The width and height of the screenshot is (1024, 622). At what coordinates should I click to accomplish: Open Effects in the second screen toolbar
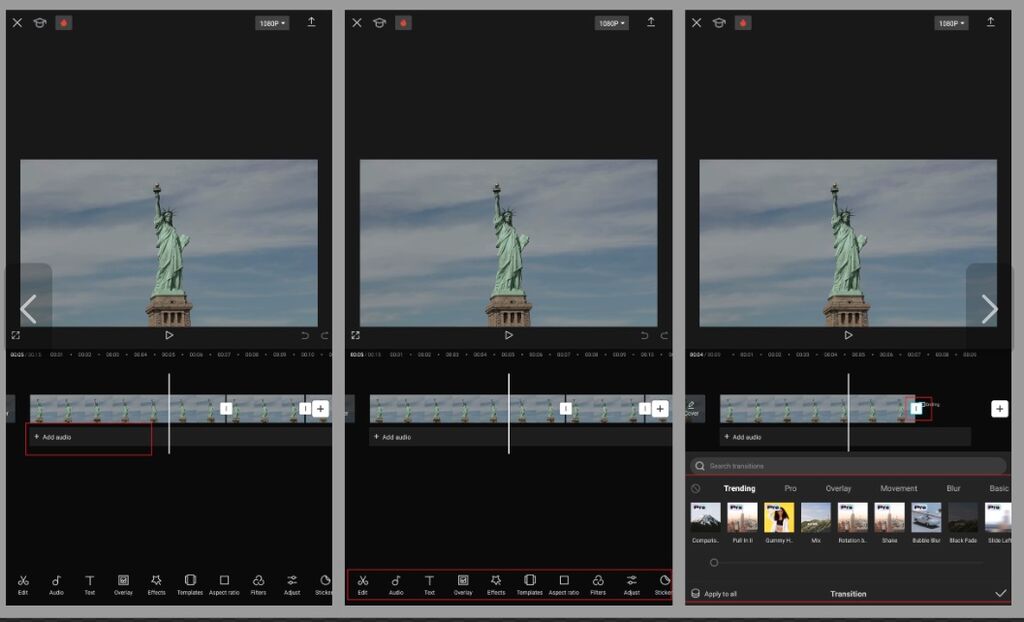pos(496,584)
